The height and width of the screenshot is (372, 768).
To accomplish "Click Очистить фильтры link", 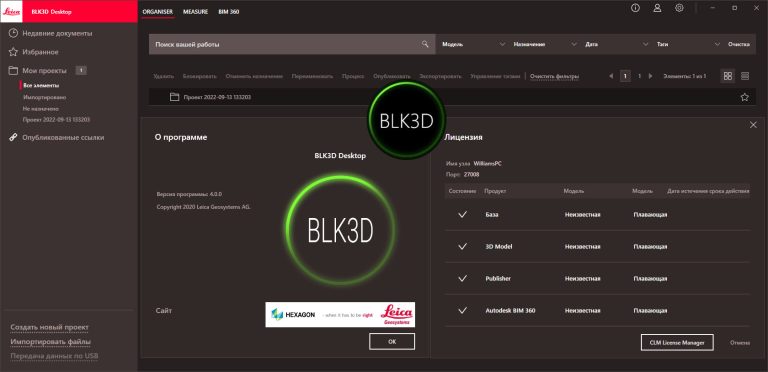I will click(554, 77).
